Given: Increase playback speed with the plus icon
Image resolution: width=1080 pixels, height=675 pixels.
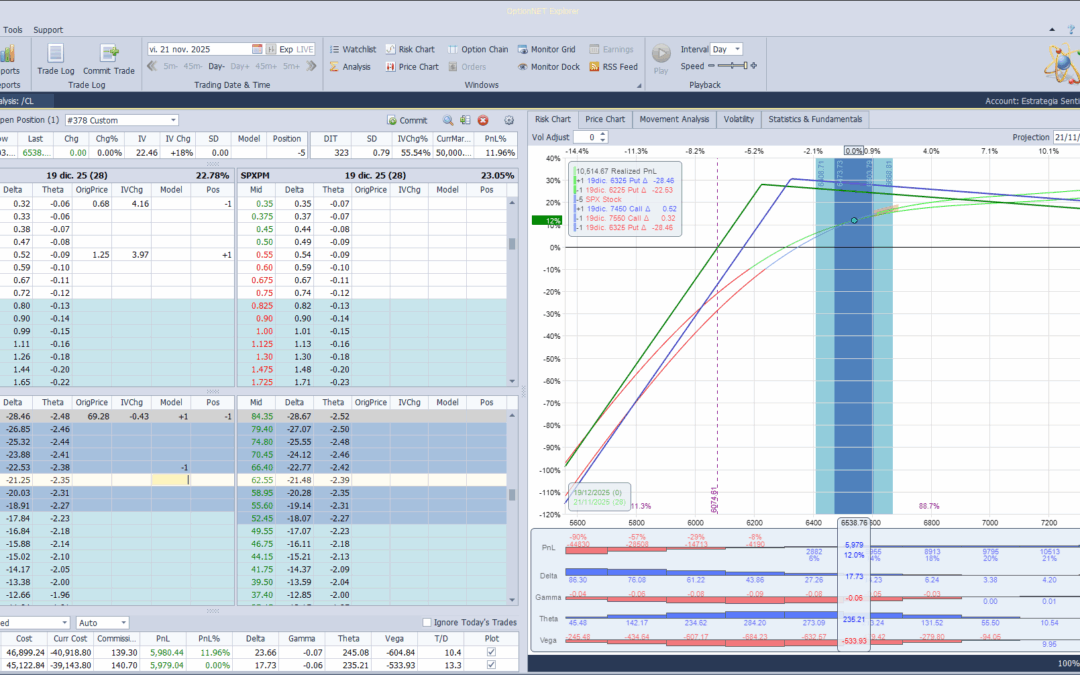Looking at the screenshot, I should [x=754, y=66].
